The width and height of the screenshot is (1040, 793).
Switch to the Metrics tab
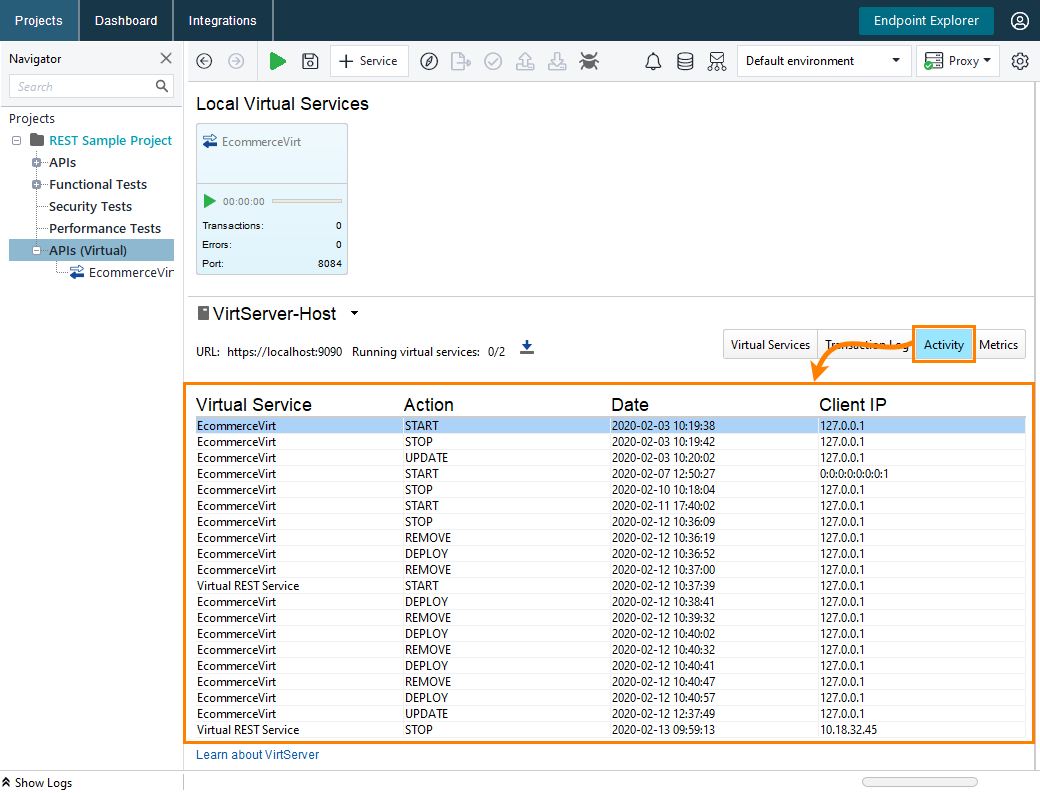point(998,344)
